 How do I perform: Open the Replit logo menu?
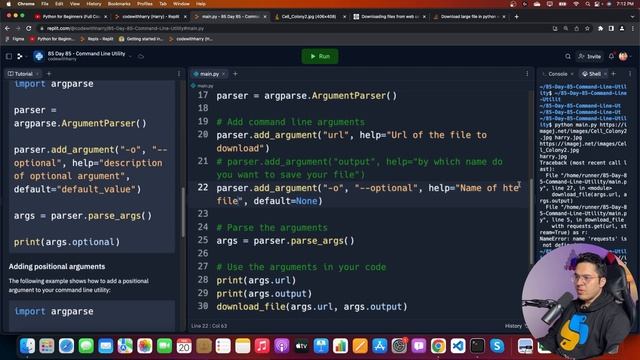coord(20,56)
